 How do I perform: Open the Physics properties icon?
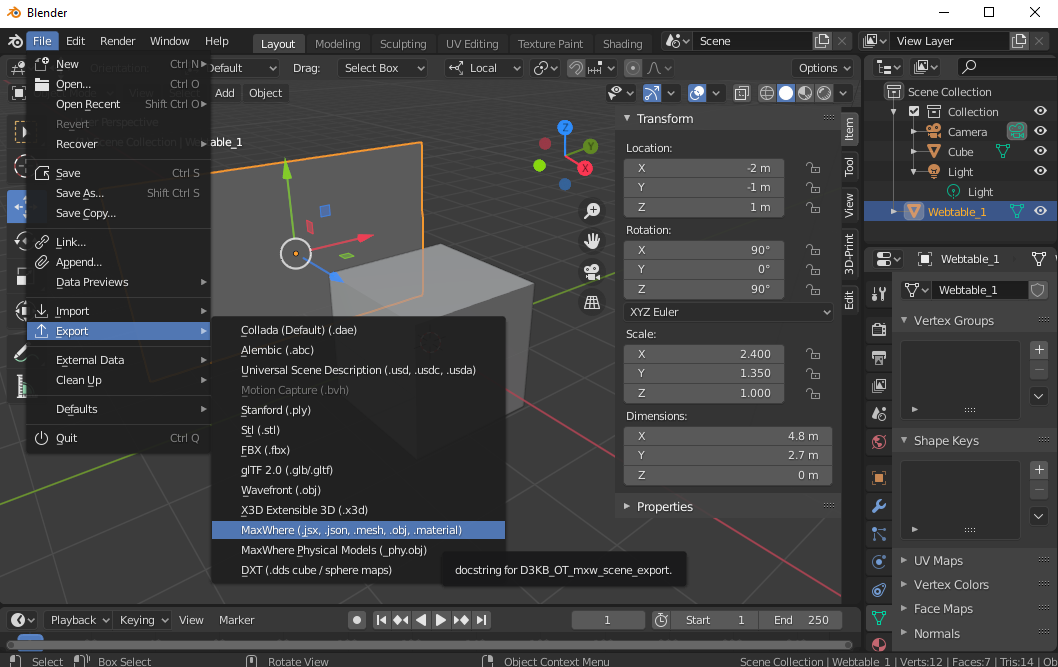879,562
